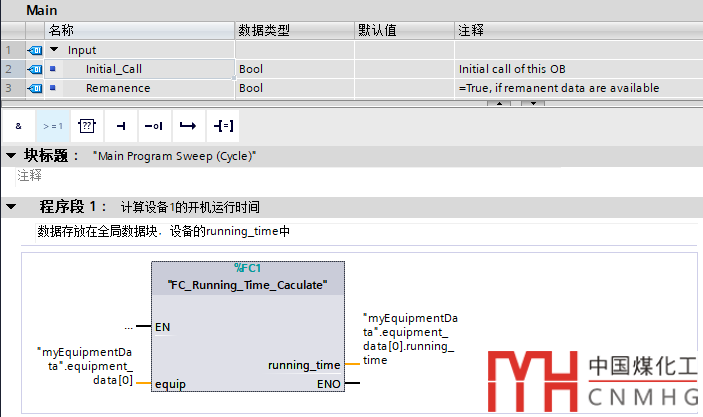703x417 pixels.
Task: Collapse the Input parameter group
Action: click(x=54, y=49)
